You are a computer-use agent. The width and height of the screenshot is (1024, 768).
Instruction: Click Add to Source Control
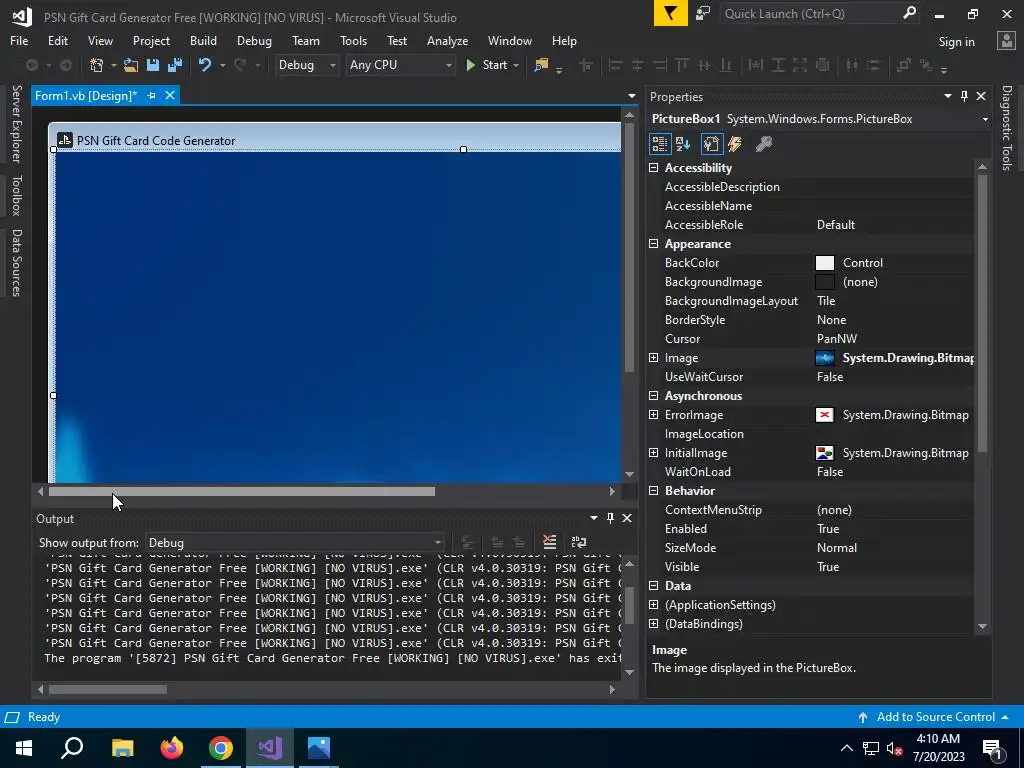click(x=935, y=717)
